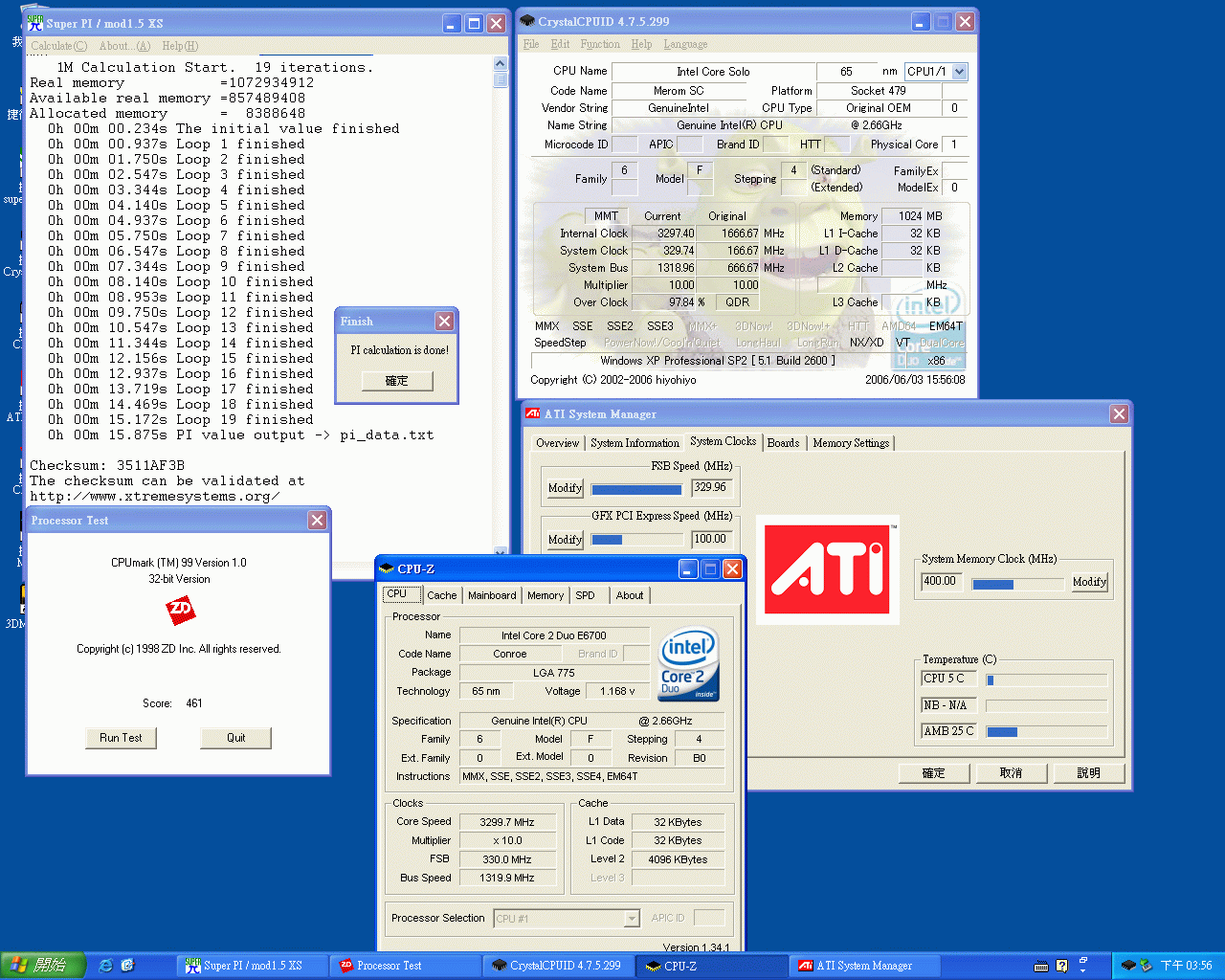Open the Edit menu in CrystalCPUID
Image resolution: width=1225 pixels, height=980 pixels.
560,44
